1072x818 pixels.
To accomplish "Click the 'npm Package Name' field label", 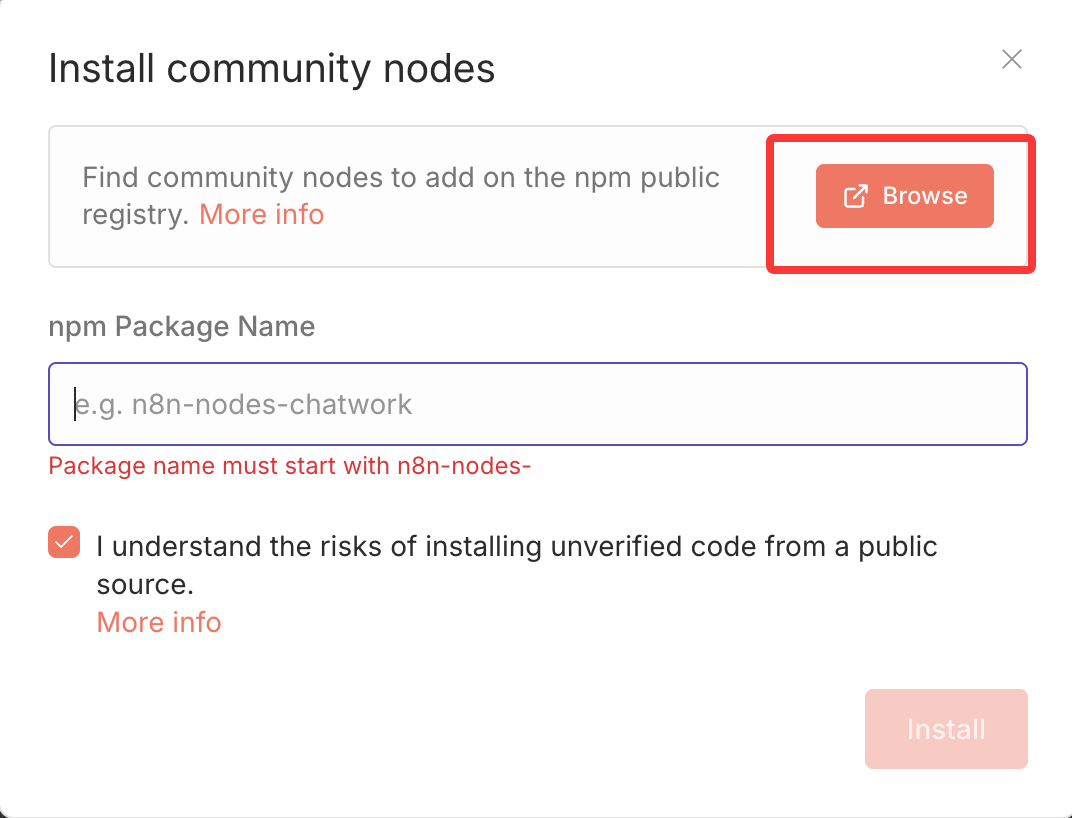I will (182, 326).
